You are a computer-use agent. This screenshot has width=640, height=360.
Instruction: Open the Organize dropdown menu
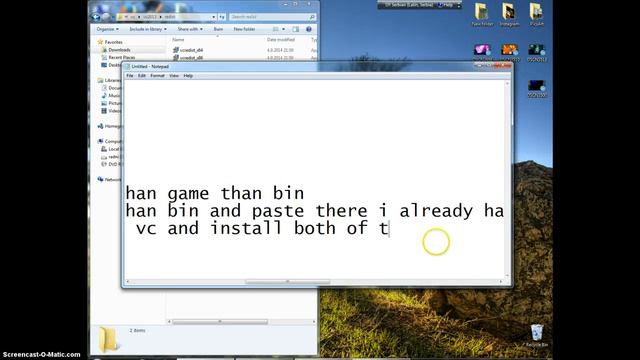click(107, 29)
